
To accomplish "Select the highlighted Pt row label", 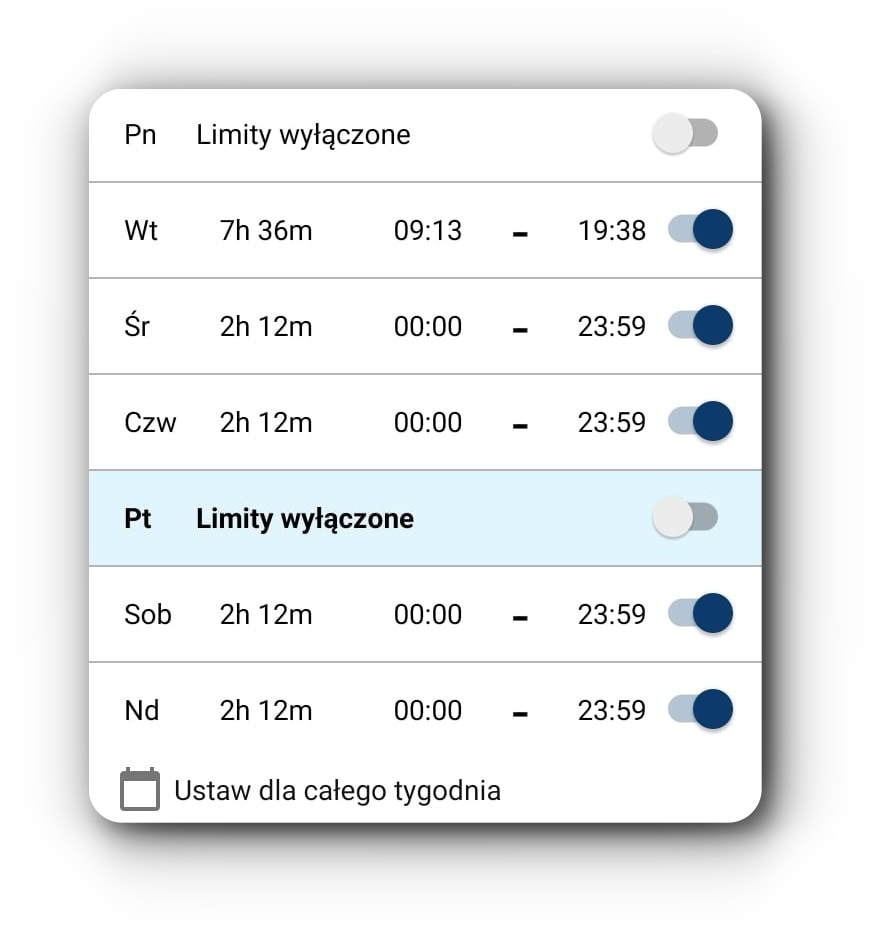I will (x=138, y=518).
